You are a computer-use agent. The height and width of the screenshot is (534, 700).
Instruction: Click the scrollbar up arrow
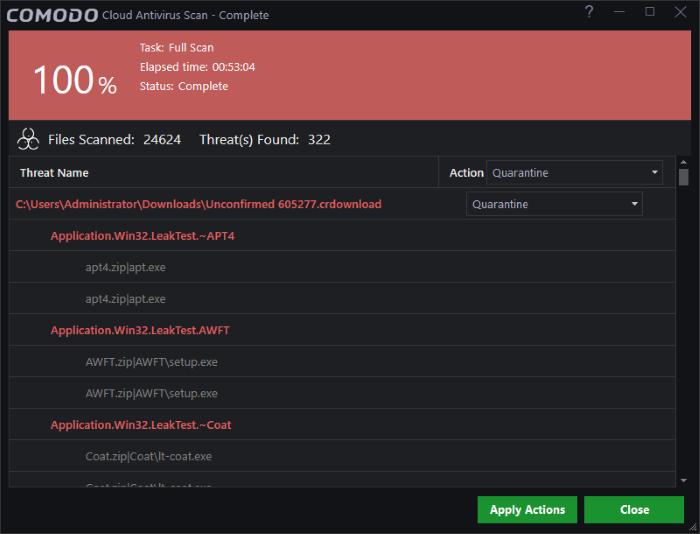[x=683, y=162]
